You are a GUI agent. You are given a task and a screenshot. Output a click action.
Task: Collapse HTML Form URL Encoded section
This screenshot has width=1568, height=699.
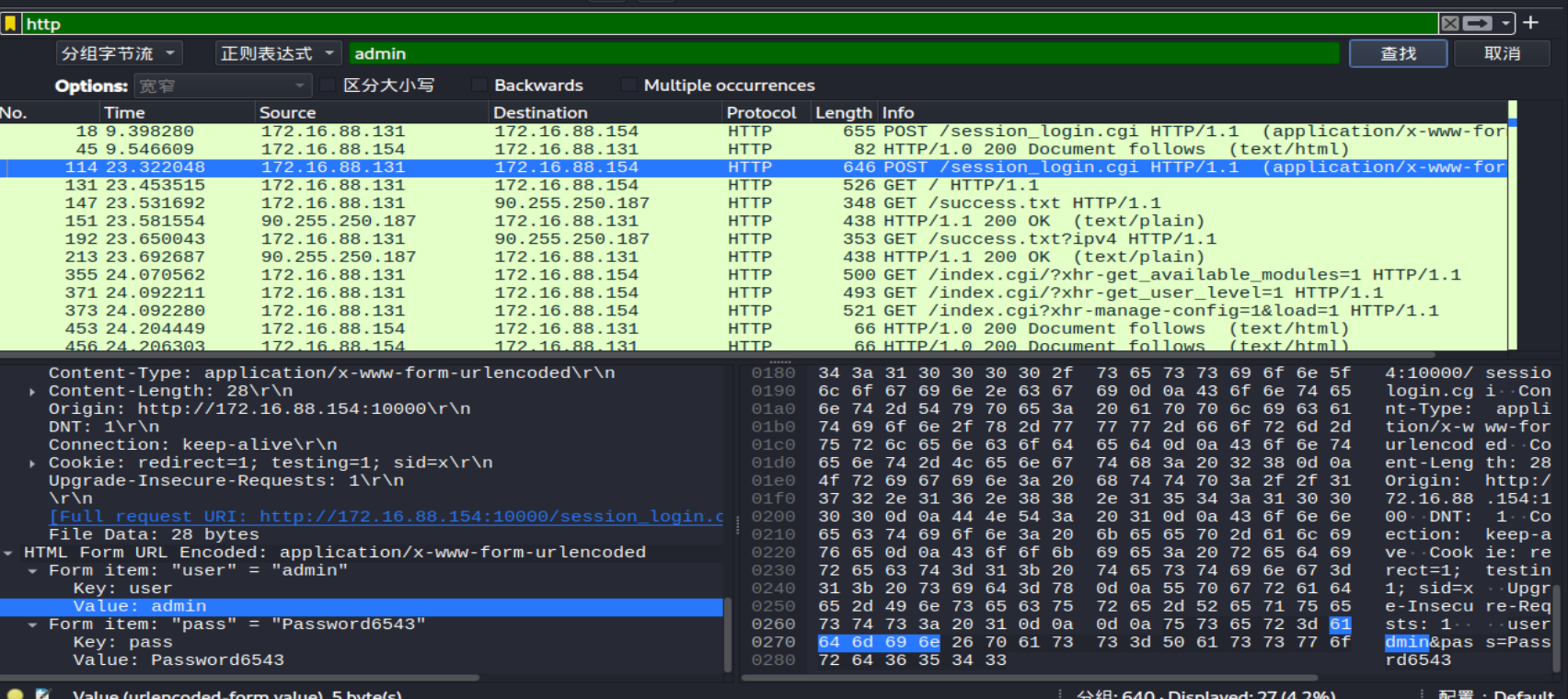click(8, 553)
